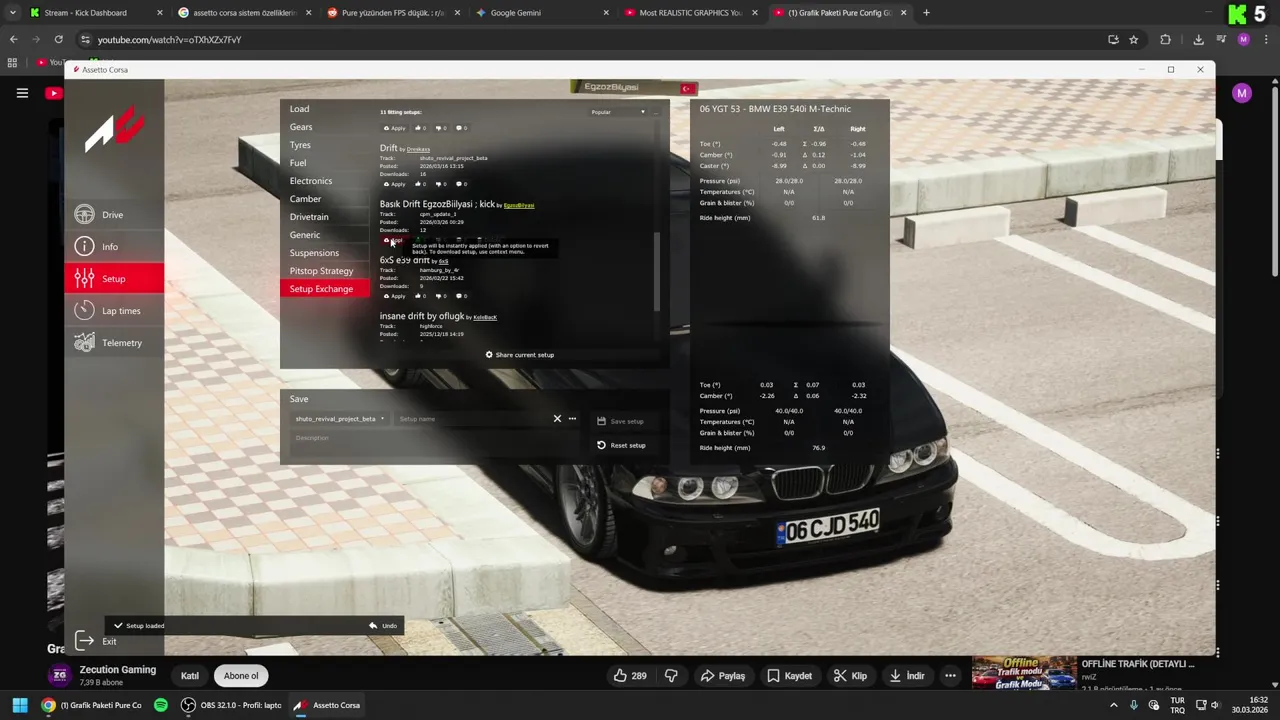
Task: Thumbs down the 6xS e39 drift setup
Action: pyautogui.click(x=441, y=296)
